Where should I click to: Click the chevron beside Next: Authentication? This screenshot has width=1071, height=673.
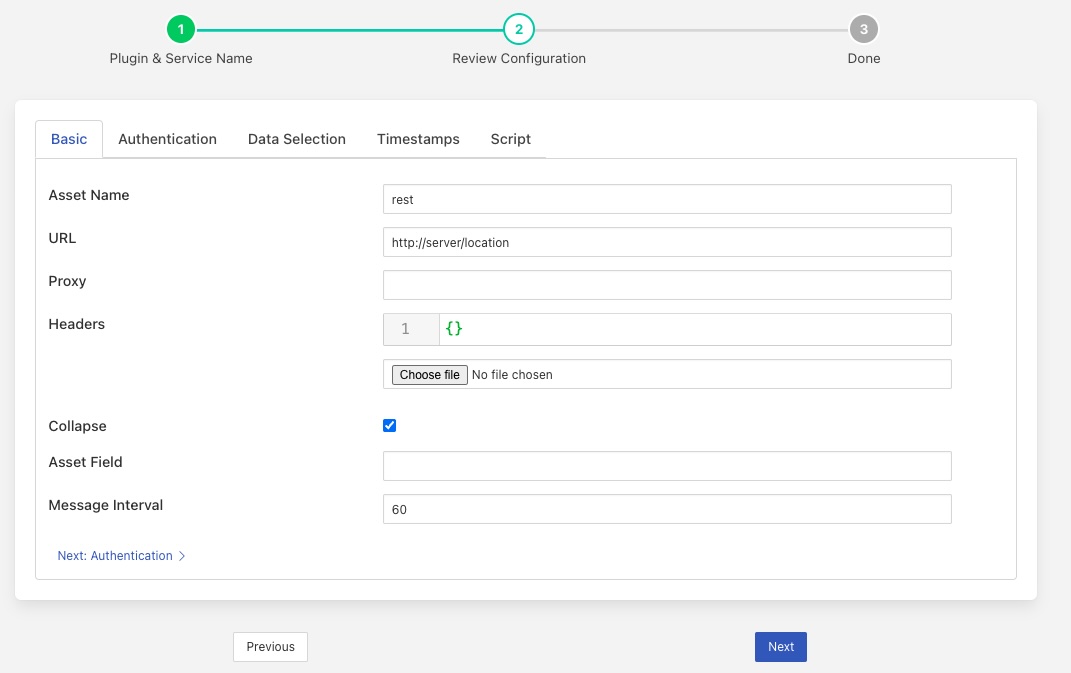pyautogui.click(x=182, y=556)
